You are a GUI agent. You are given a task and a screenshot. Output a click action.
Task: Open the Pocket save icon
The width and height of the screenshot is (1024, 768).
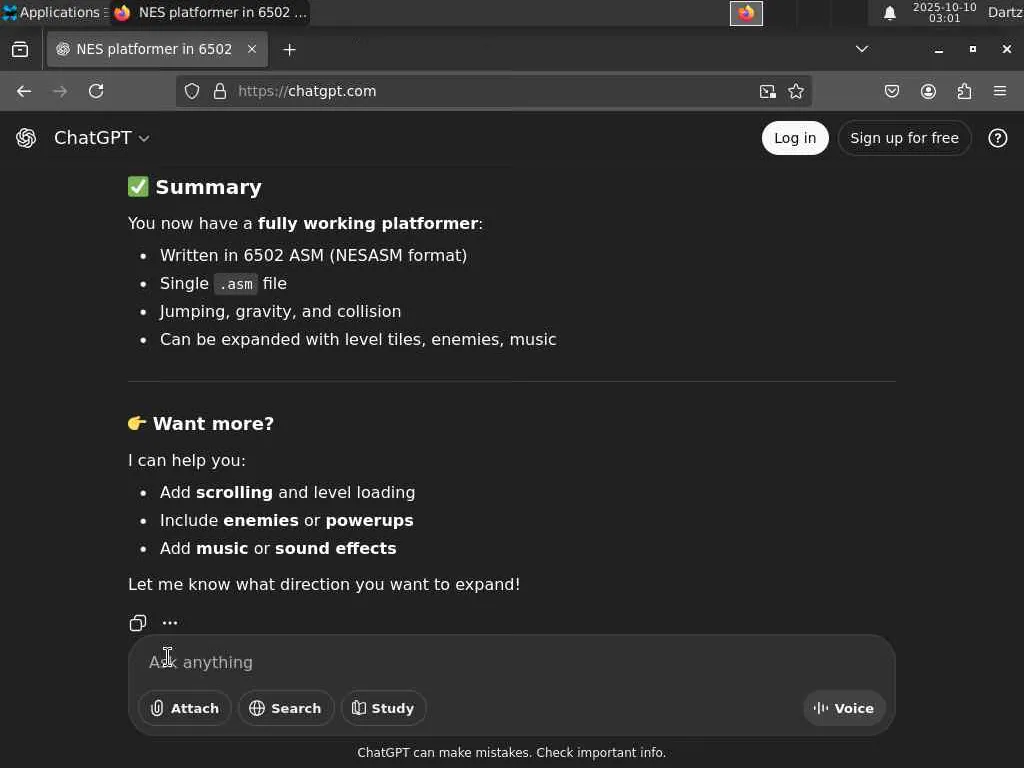[x=891, y=91]
